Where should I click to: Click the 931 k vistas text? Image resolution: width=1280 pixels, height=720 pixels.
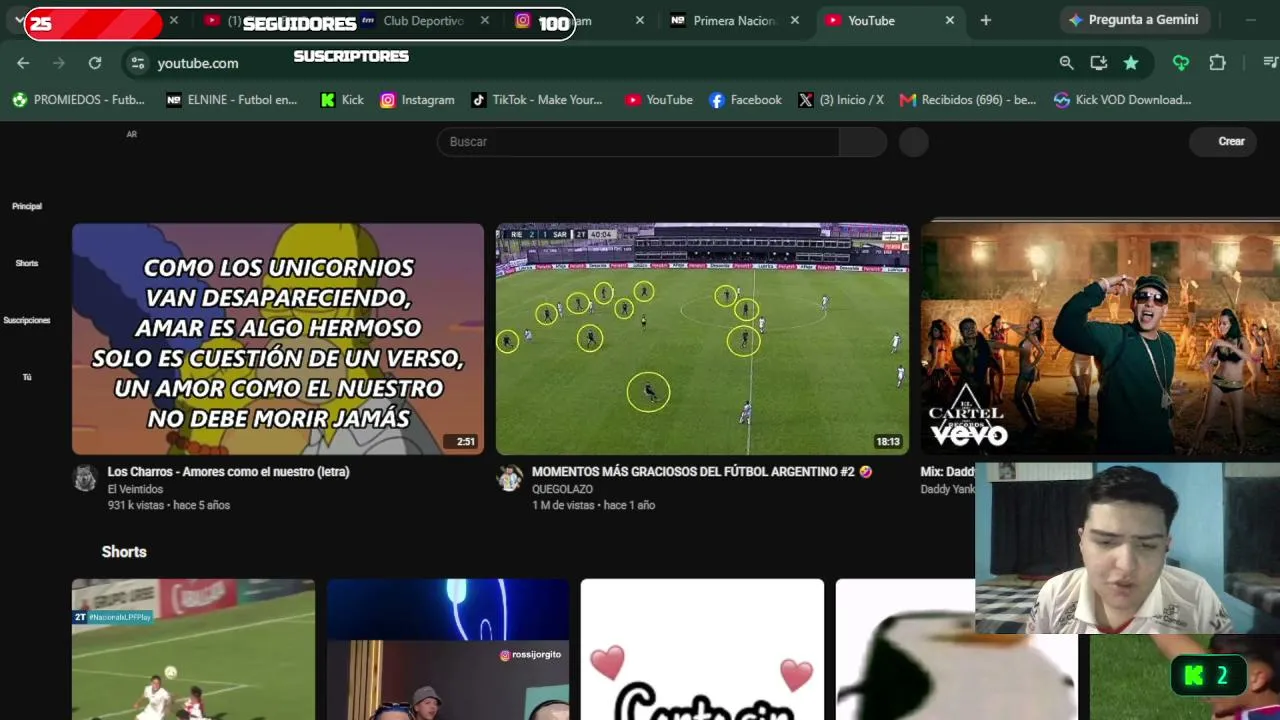point(137,506)
